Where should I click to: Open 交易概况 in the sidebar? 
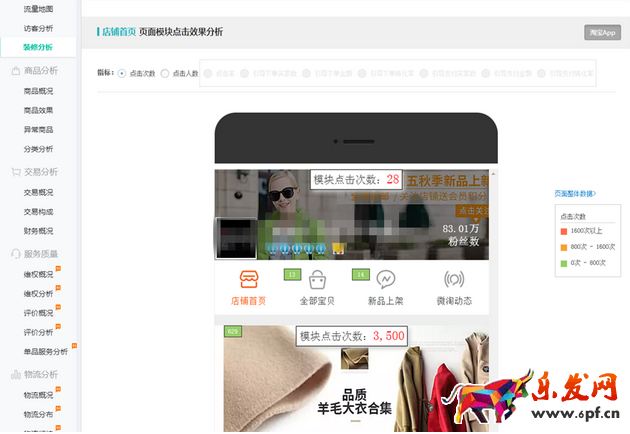click(38, 192)
